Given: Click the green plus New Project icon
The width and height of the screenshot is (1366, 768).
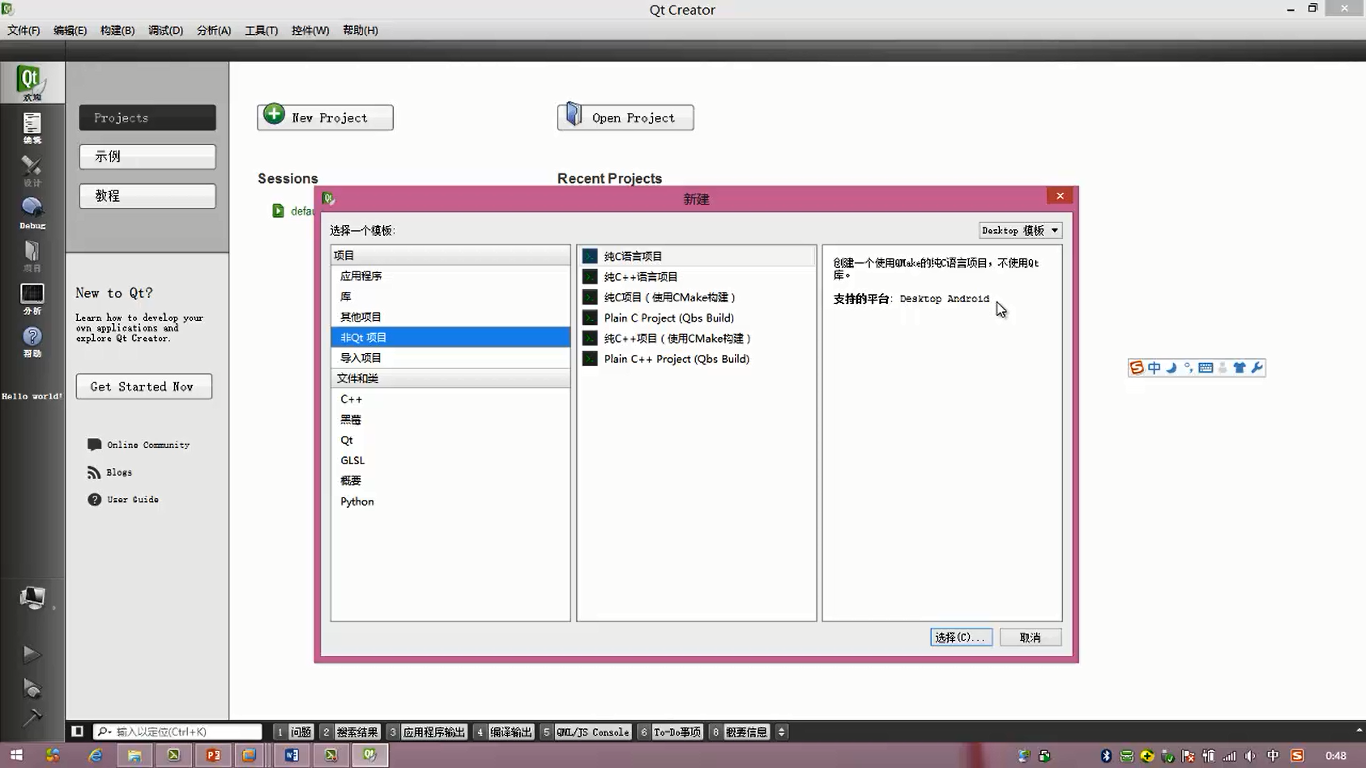Looking at the screenshot, I should (274, 115).
